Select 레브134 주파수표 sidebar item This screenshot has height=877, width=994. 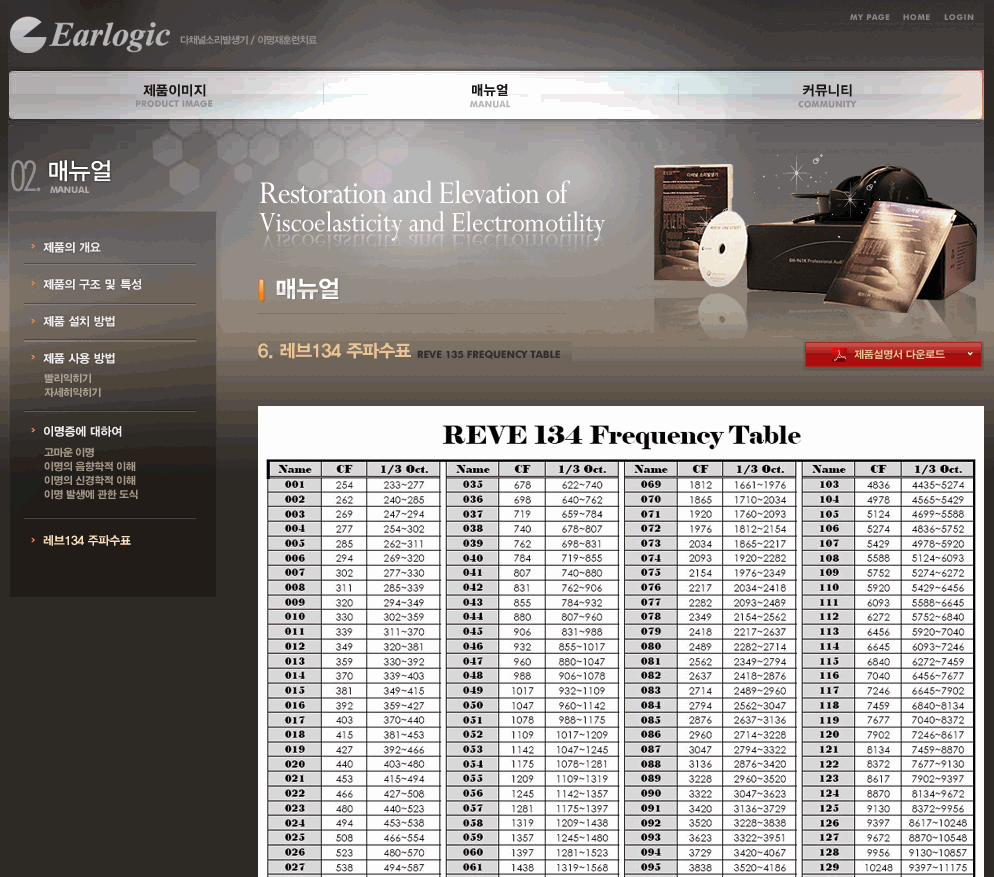tap(87, 540)
